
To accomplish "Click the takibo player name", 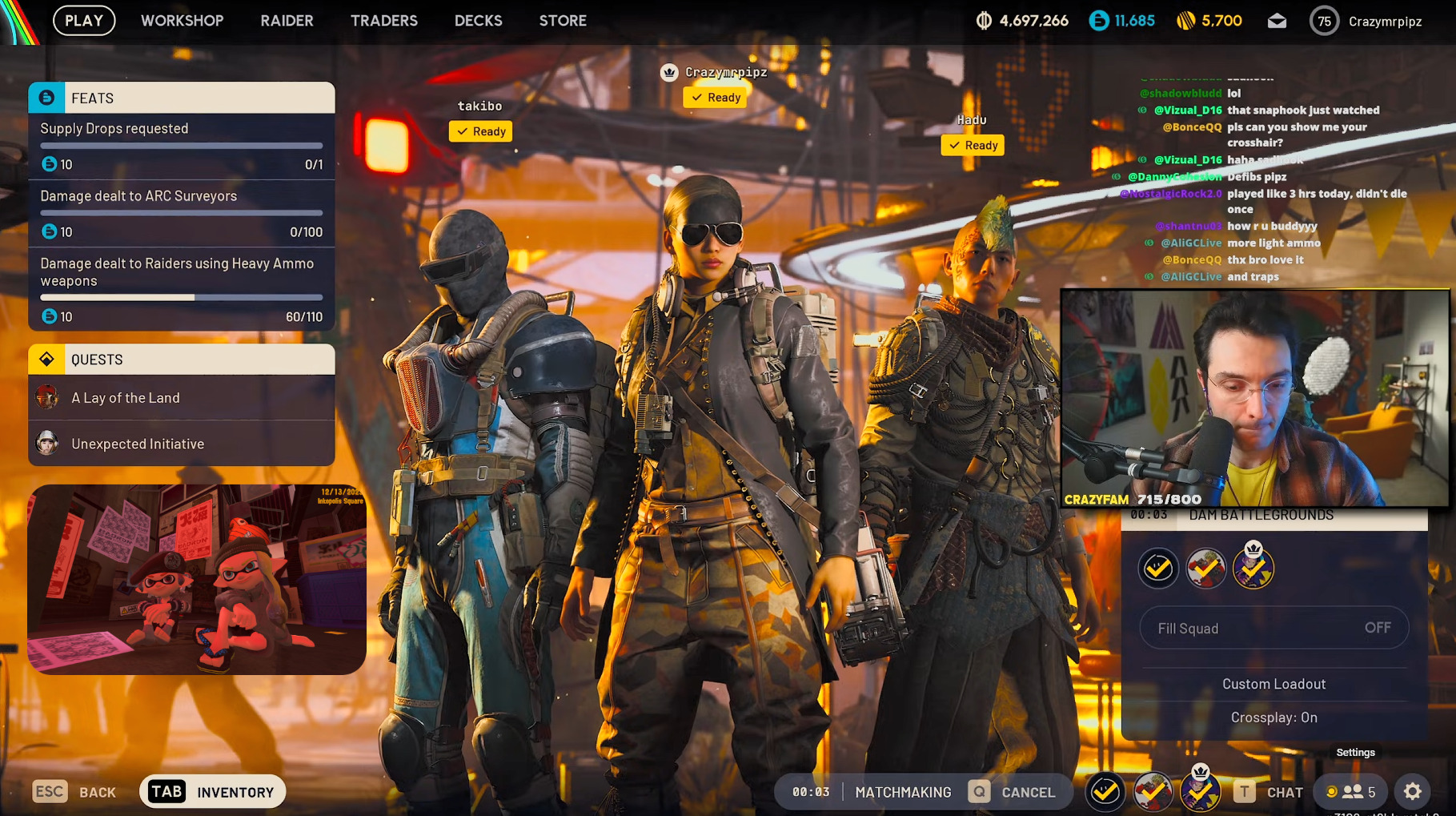I will [x=479, y=106].
